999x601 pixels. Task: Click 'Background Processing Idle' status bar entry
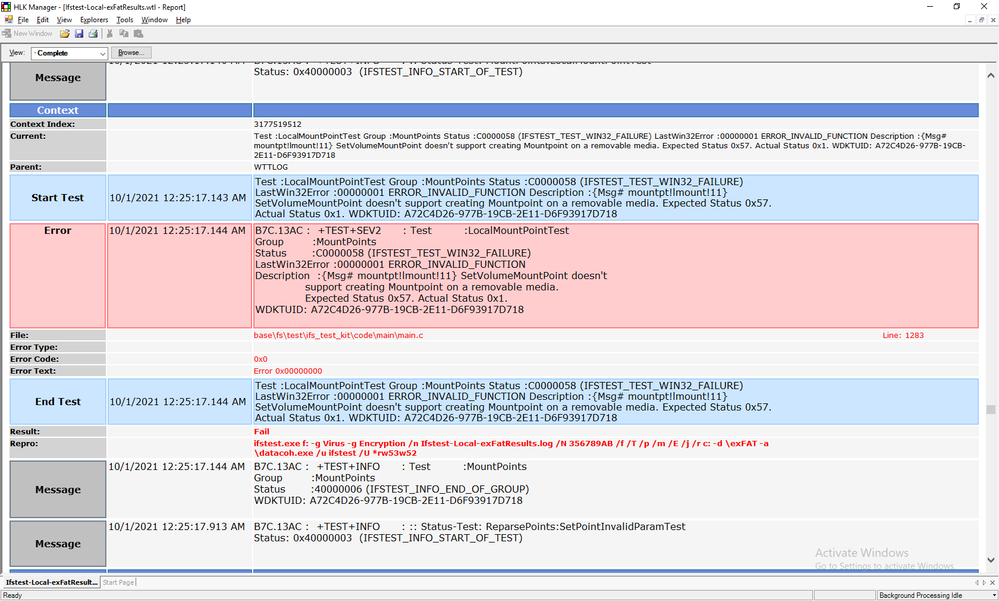(921, 595)
